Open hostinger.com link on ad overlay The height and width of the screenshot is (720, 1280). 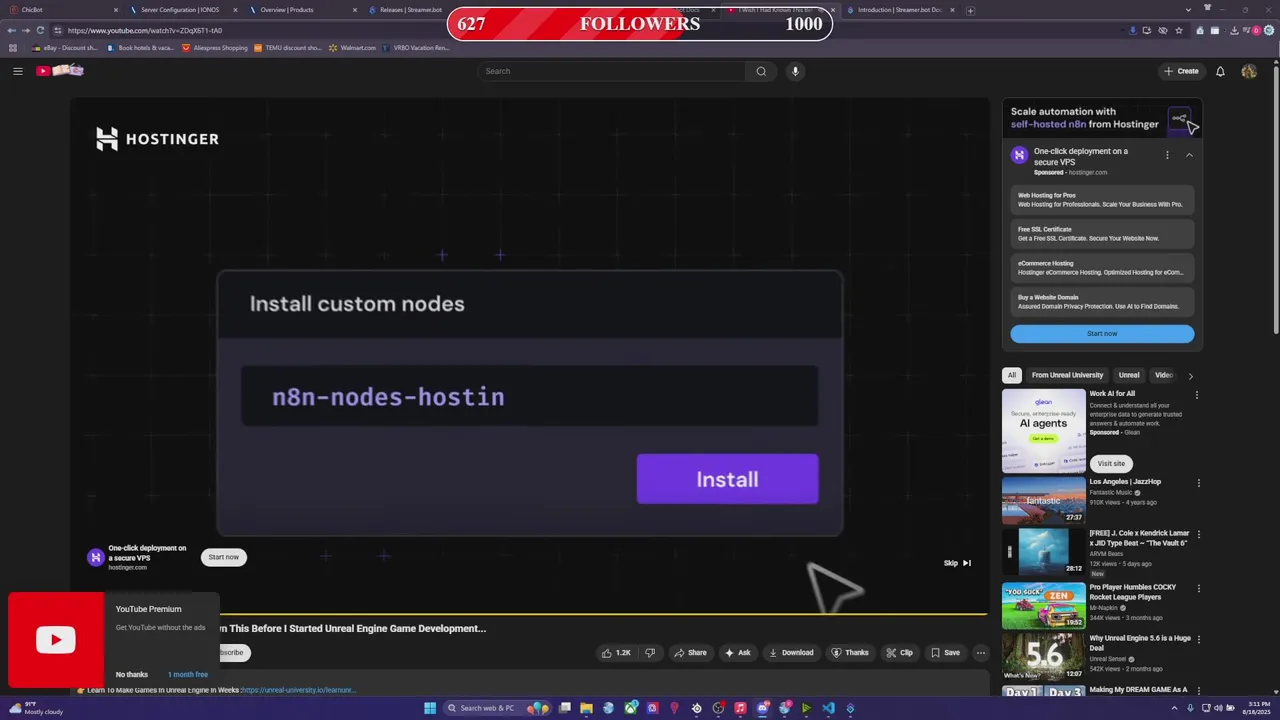[x=127, y=568]
